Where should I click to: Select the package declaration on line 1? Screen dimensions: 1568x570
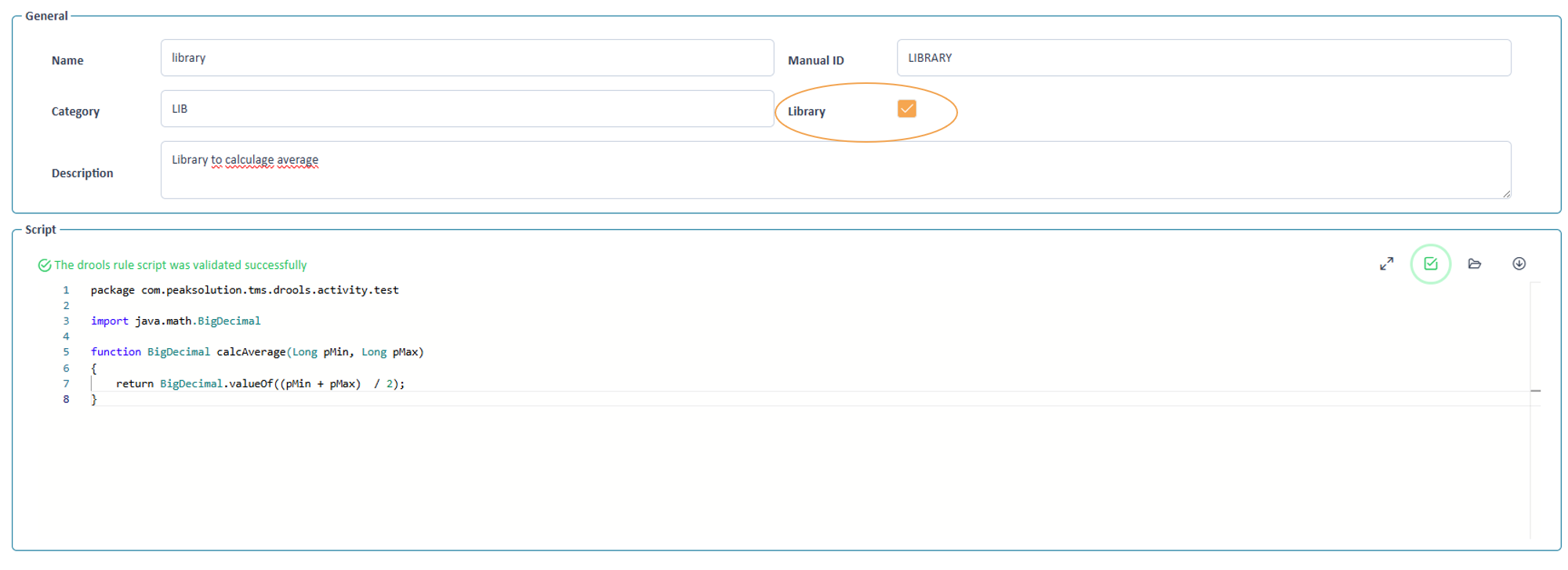coord(245,290)
